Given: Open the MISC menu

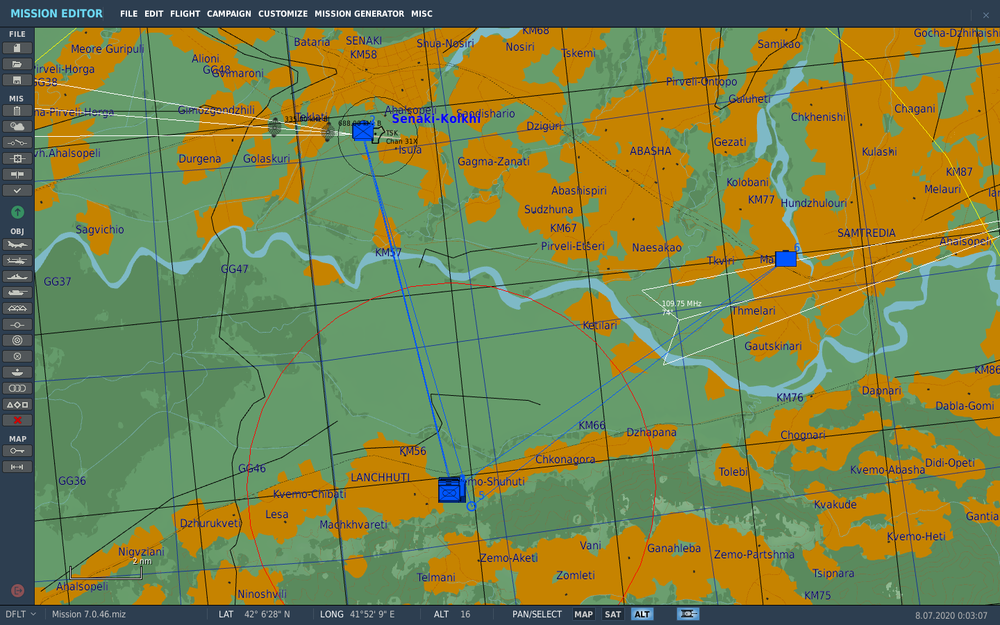Looking at the screenshot, I should click(422, 13).
